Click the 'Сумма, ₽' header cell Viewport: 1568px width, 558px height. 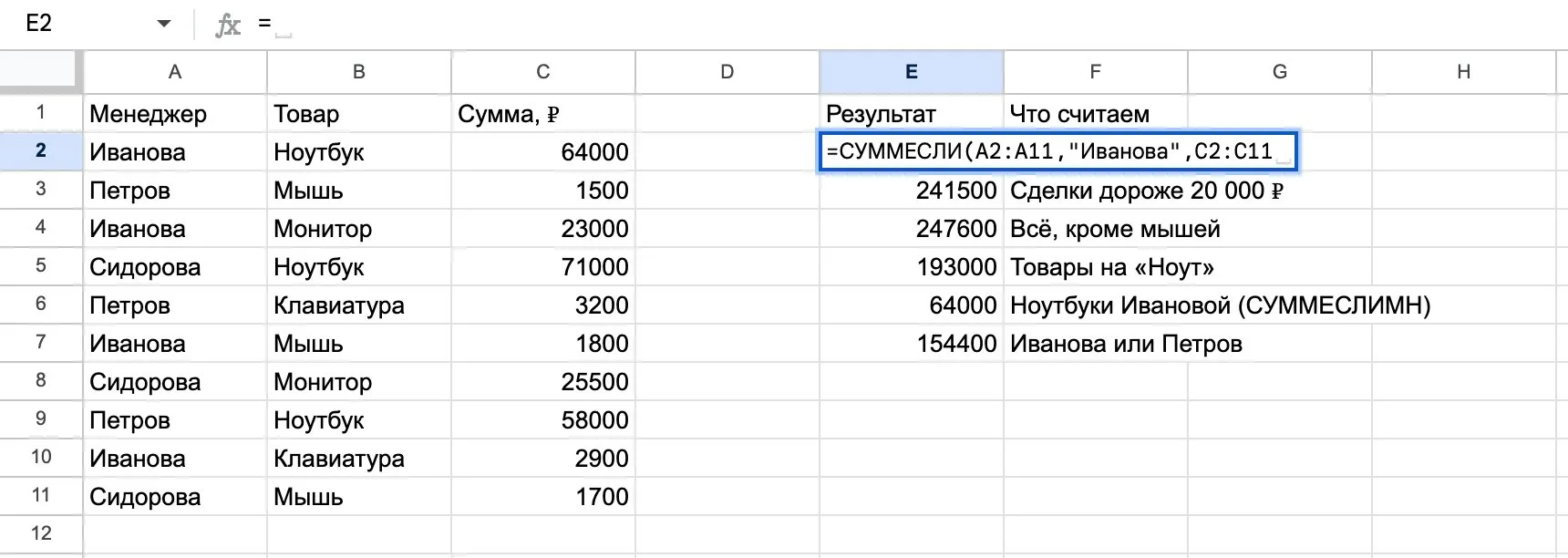tap(543, 114)
